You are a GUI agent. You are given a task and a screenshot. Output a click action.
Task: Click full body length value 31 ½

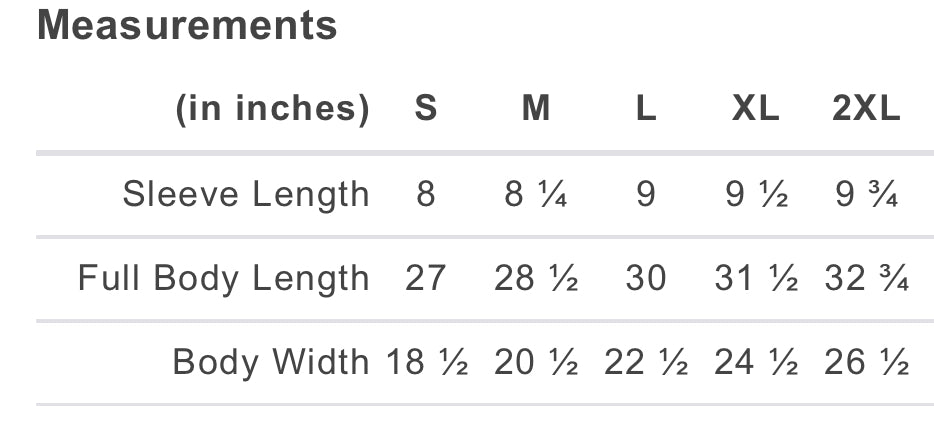[756, 278]
